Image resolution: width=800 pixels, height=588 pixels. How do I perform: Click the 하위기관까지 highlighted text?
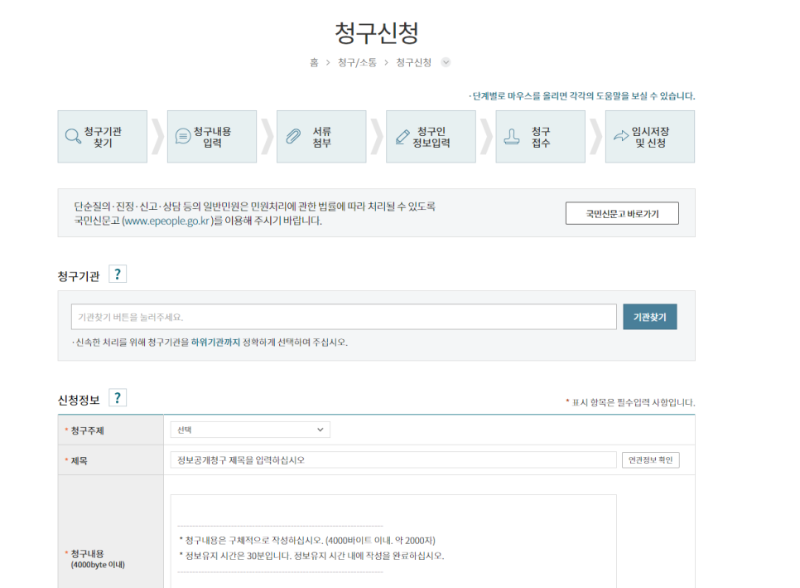(x=215, y=342)
